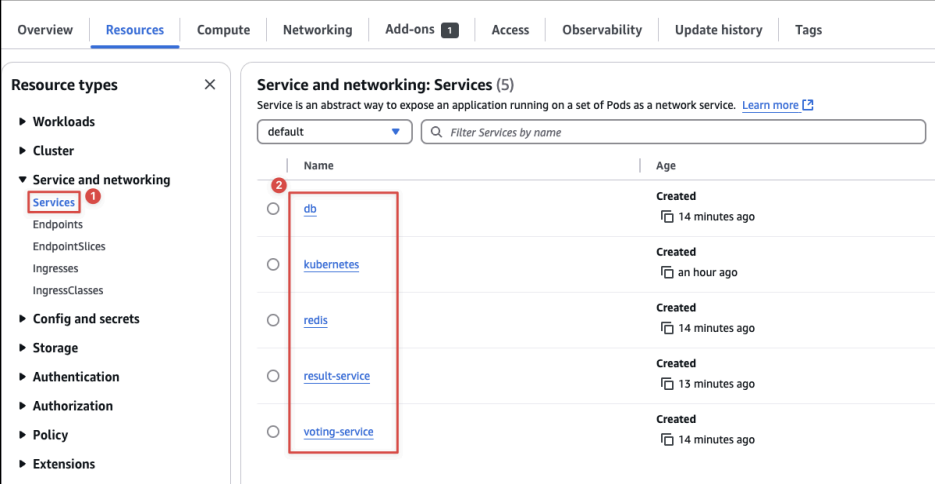Expand the Policy resource type
Screen dimensions: 935x484
point(23,435)
